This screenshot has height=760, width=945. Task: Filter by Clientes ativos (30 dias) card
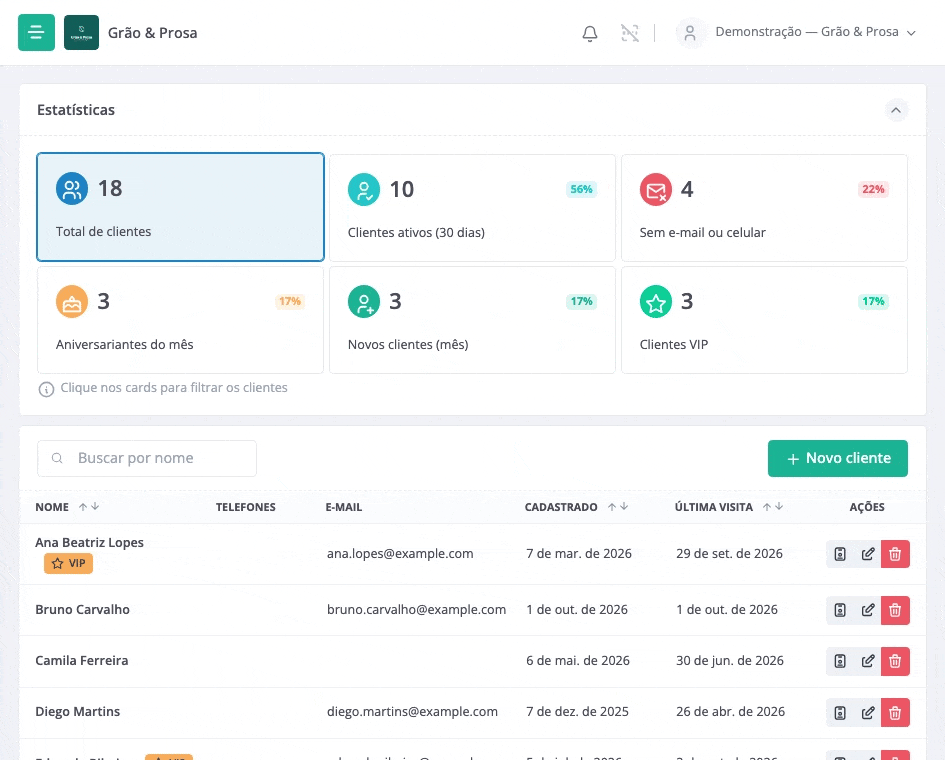pyautogui.click(x=472, y=208)
